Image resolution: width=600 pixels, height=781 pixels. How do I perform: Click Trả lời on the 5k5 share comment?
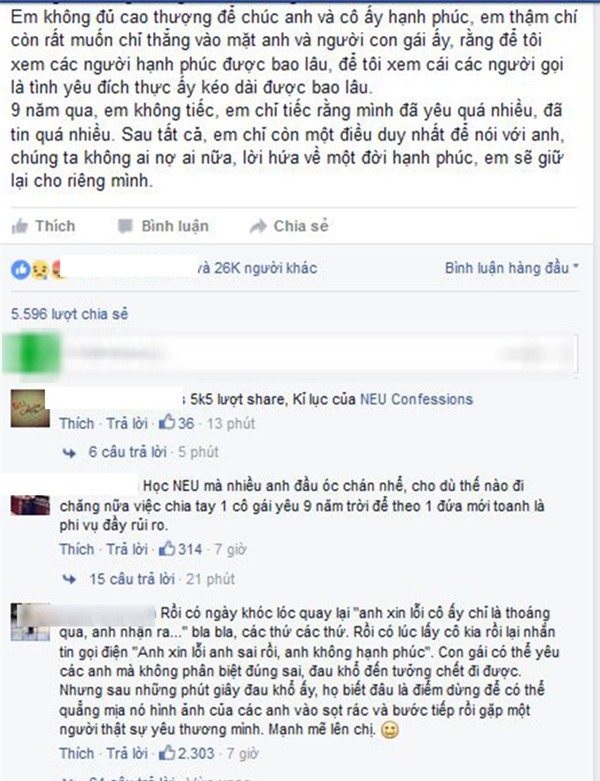(x=127, y=423)
